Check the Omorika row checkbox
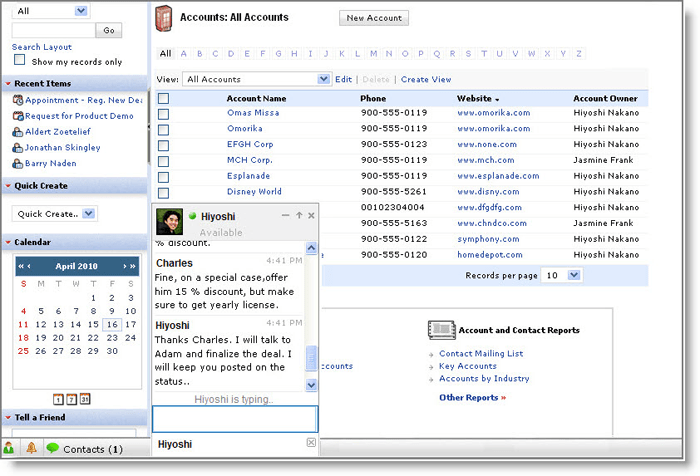Image resolution: width=700 pixels, height=476 pixels. (x=163, y=130)
